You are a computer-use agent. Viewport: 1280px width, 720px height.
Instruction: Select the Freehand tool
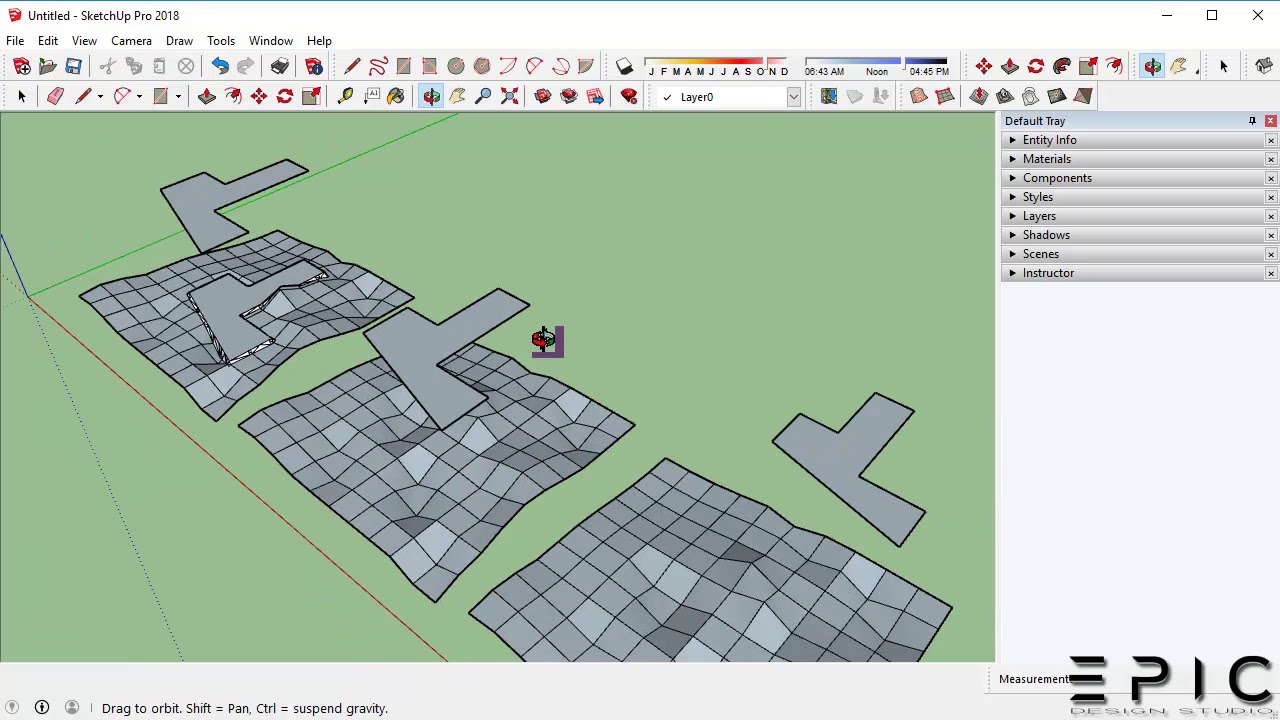[378, 66]
